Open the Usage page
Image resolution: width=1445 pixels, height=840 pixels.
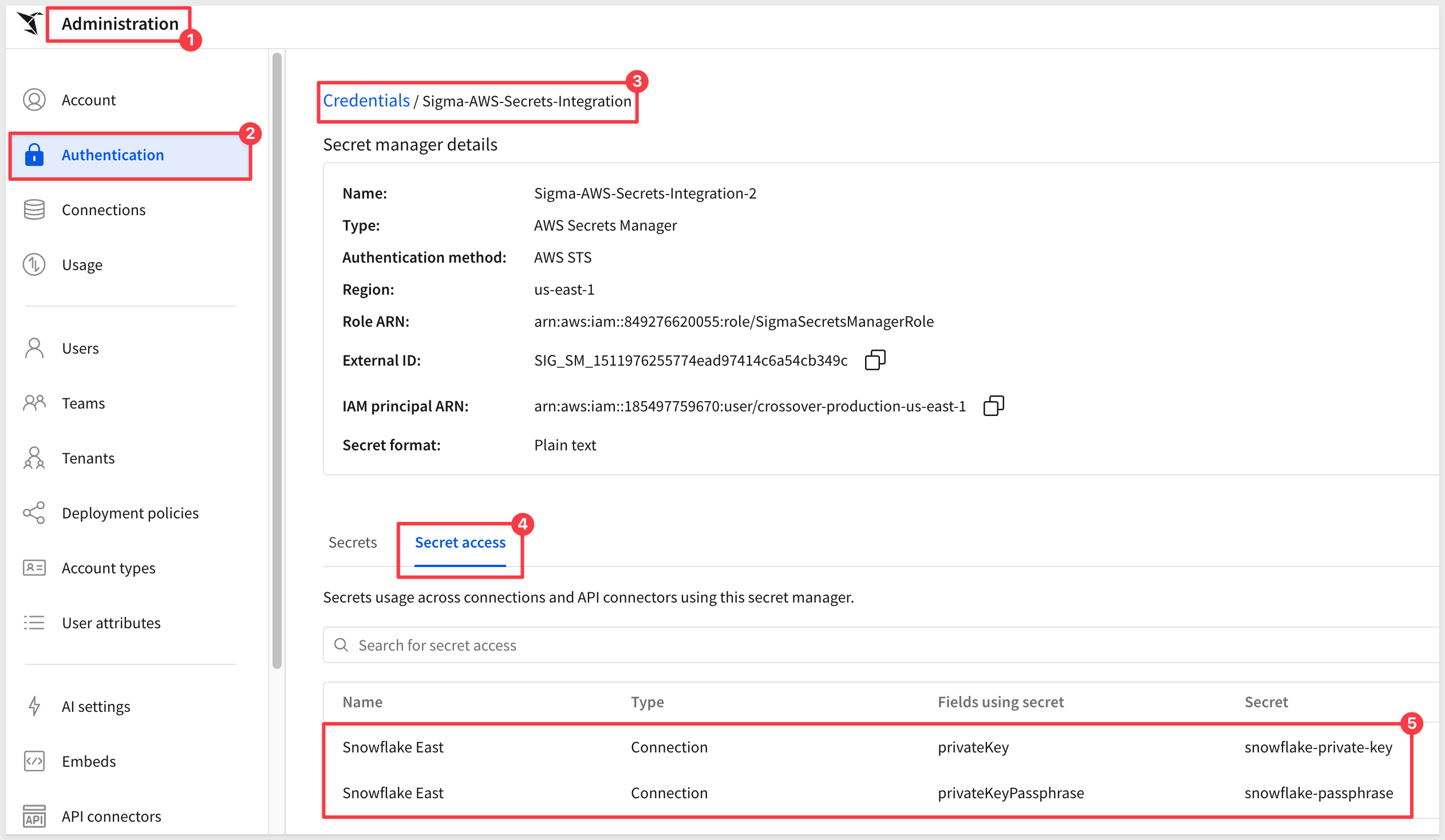click(x=82, y=265)
